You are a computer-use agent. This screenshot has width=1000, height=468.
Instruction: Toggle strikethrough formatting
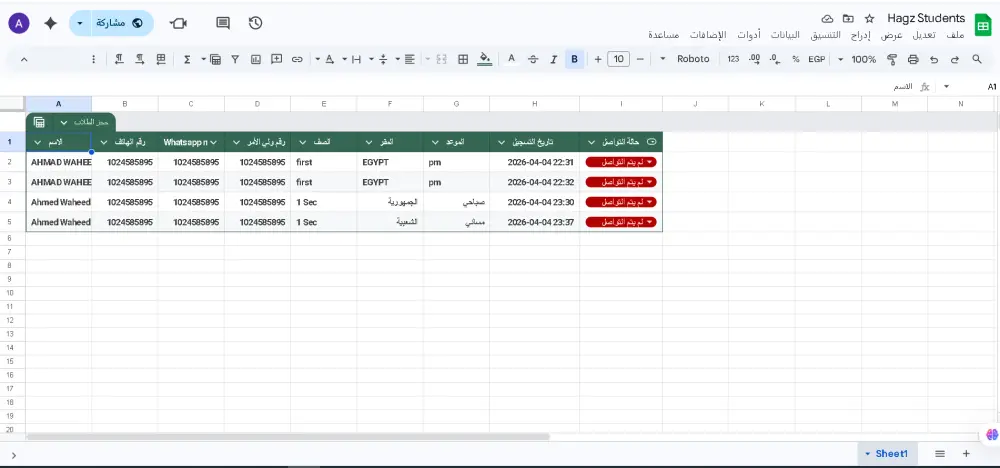tap(533, 59)
